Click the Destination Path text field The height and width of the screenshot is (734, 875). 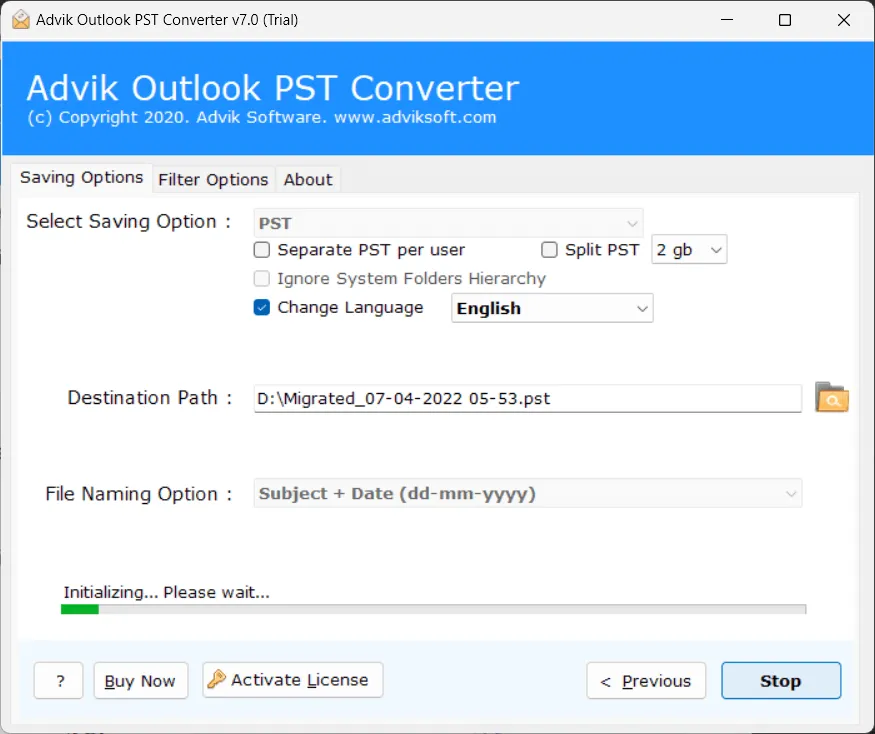[527, 399]
